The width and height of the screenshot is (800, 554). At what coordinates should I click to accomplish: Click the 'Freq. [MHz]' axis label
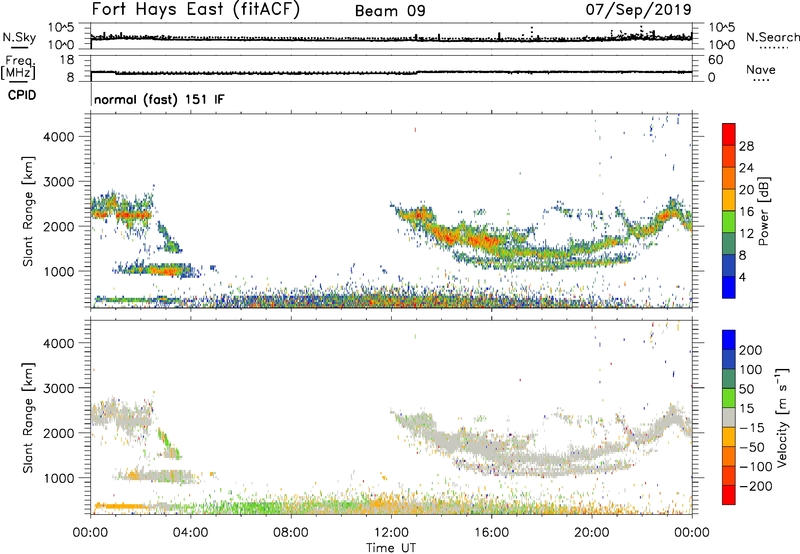pos(18,68)
